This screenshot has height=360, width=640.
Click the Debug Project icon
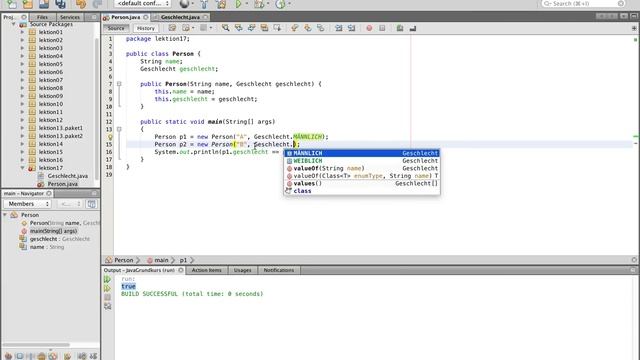[258, 4]
